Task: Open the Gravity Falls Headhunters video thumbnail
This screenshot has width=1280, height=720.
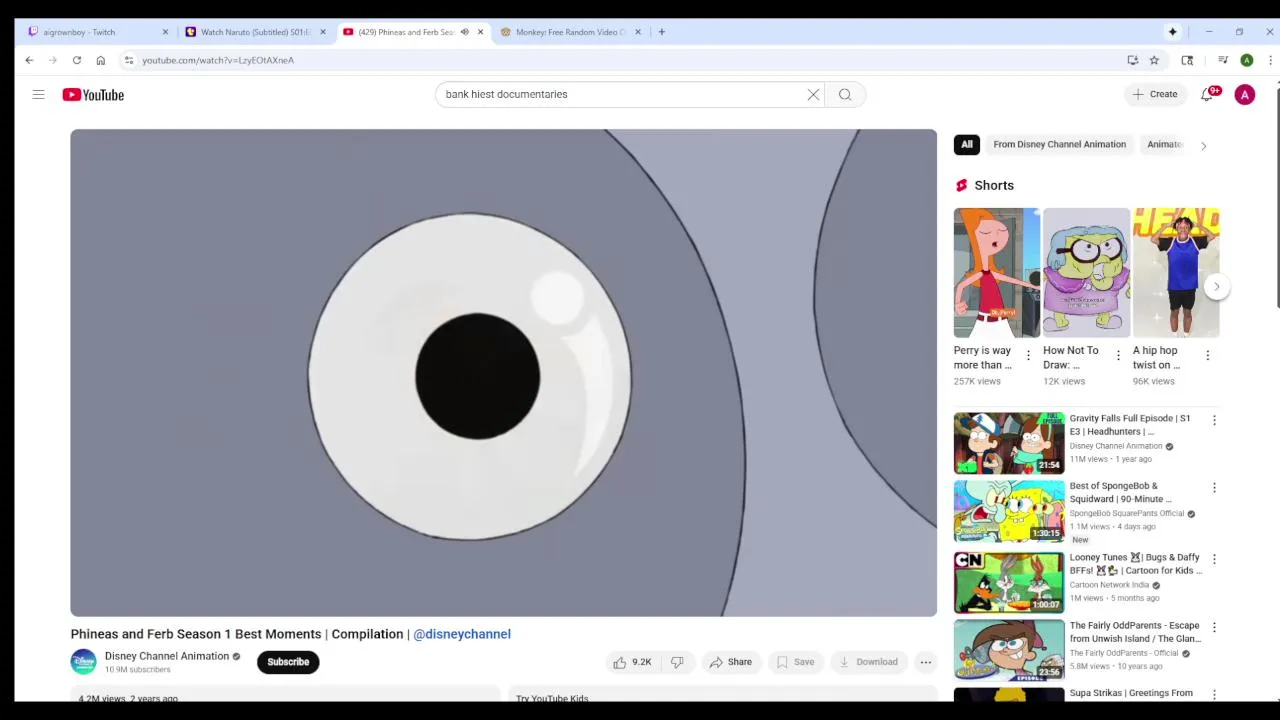Action: [1009, 443]
